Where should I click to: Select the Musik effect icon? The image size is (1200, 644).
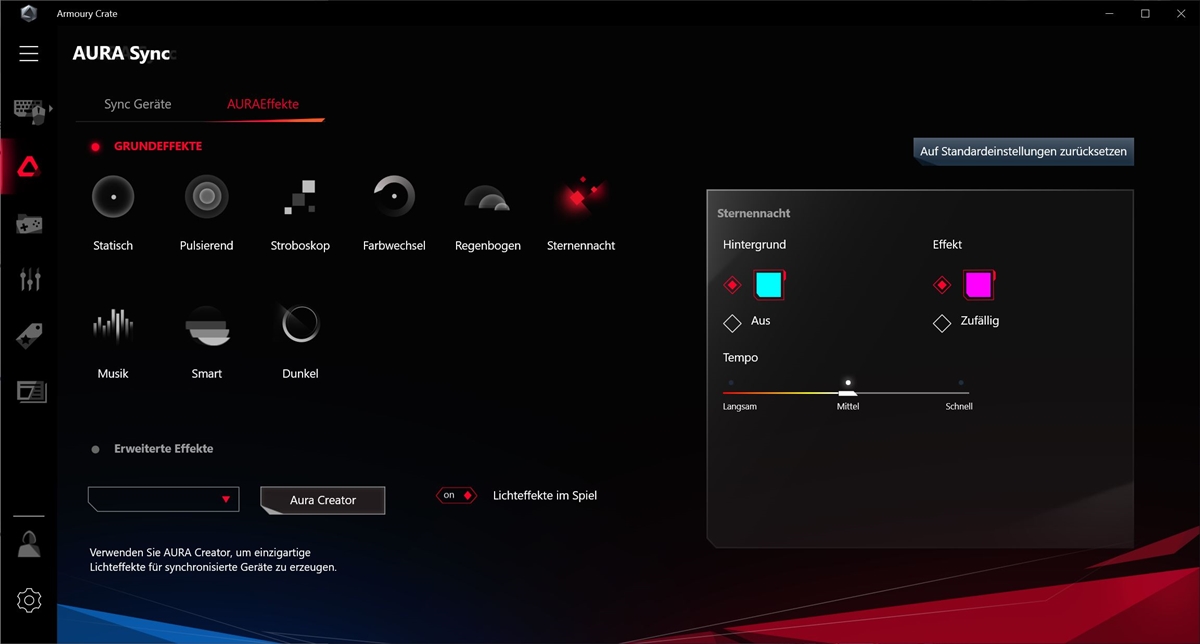[x=113, y=325]
